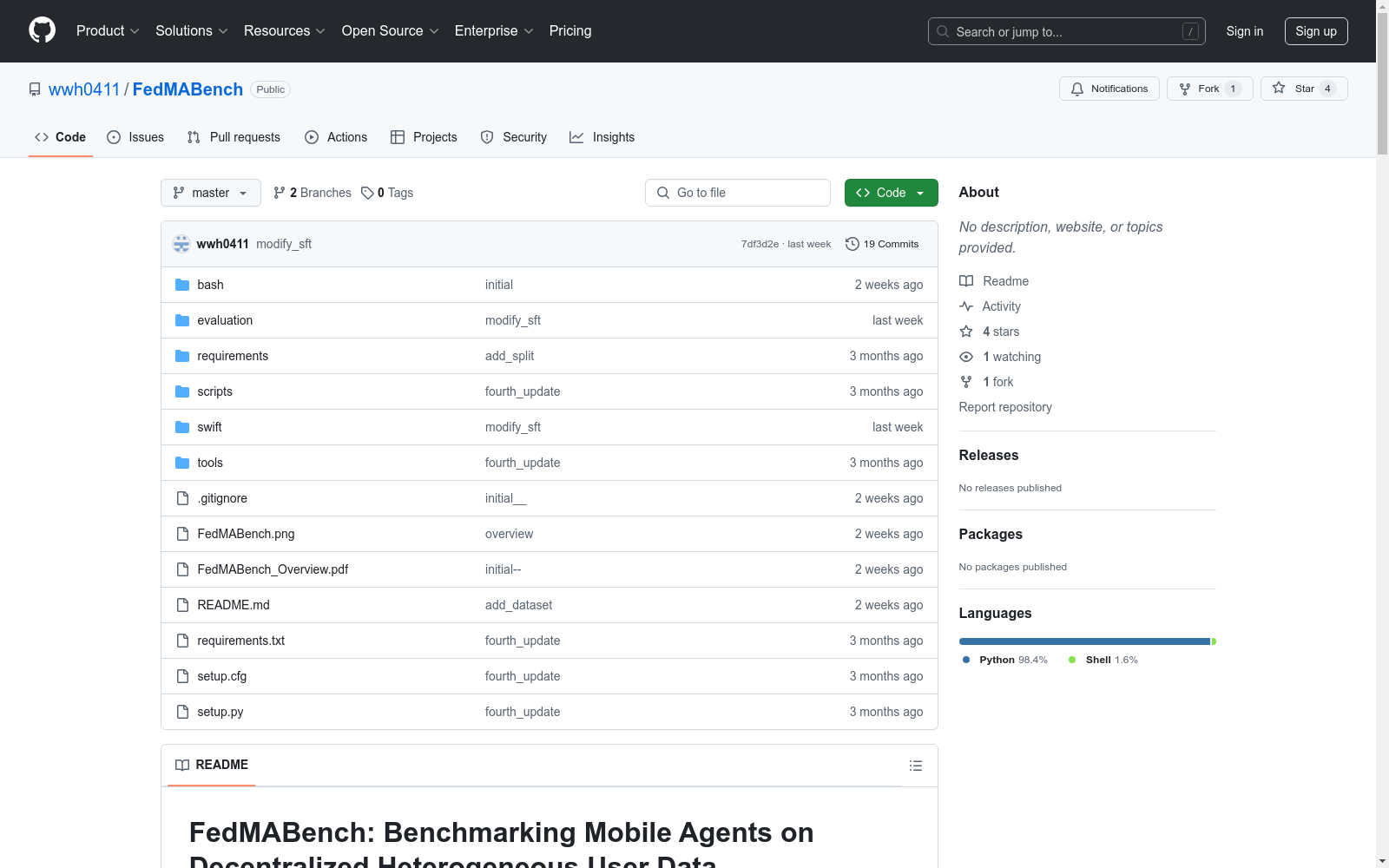
Task: Click the add_dataset commit message
Action: 518,605
